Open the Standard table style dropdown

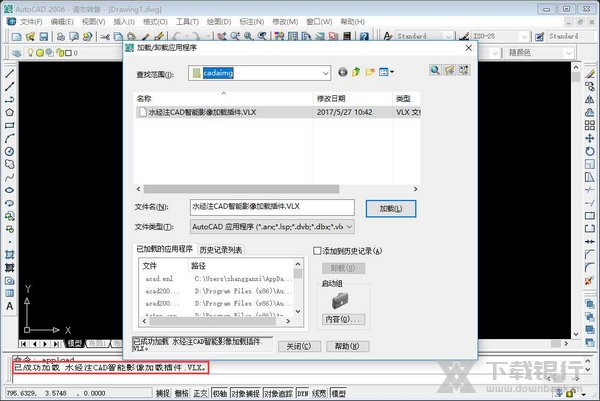pyautogui.click(x=572, y=36)
